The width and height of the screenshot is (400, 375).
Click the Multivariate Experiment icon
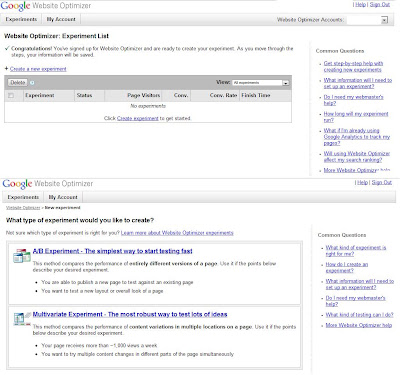tap(22, 318)
